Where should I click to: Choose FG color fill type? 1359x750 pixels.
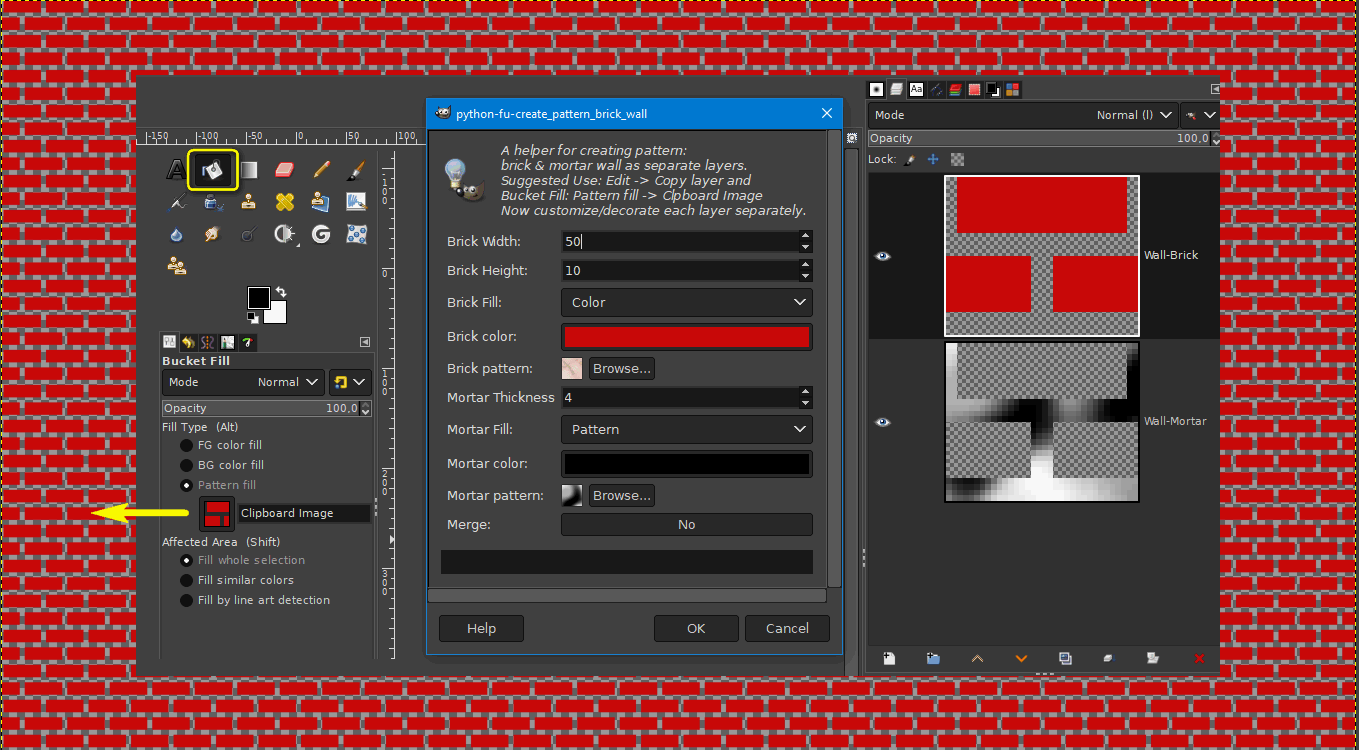coord(186,445)
